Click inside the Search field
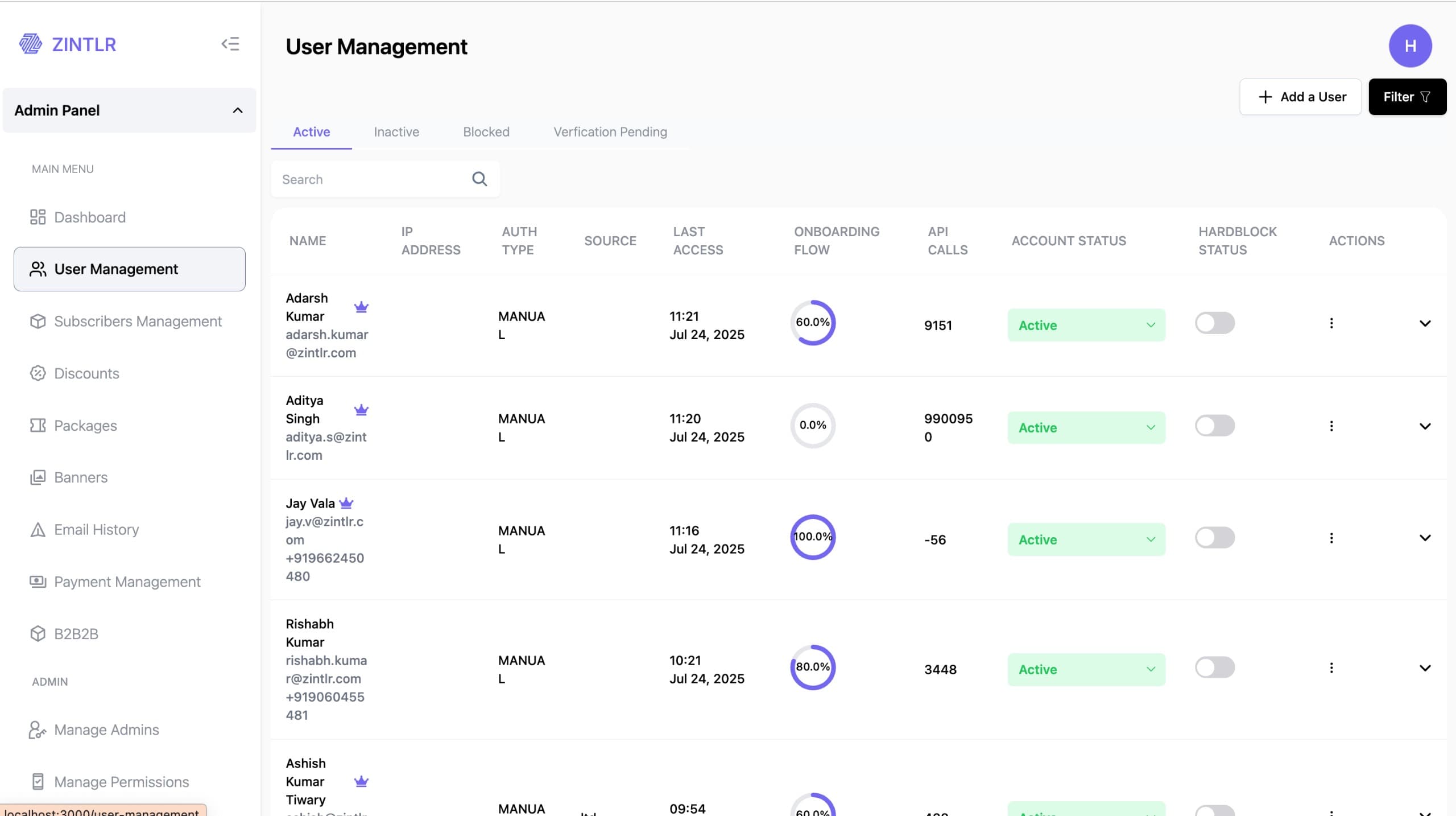Screen dimensions: 1456x816 [x=370, y=179]
